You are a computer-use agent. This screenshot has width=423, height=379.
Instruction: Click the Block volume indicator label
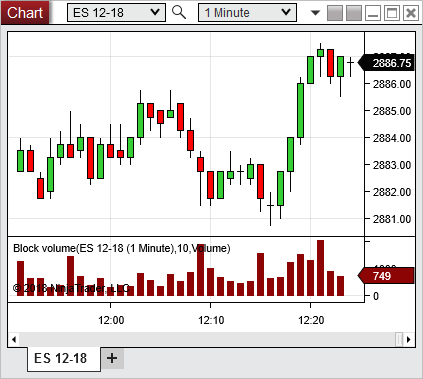tap(122, 248)
